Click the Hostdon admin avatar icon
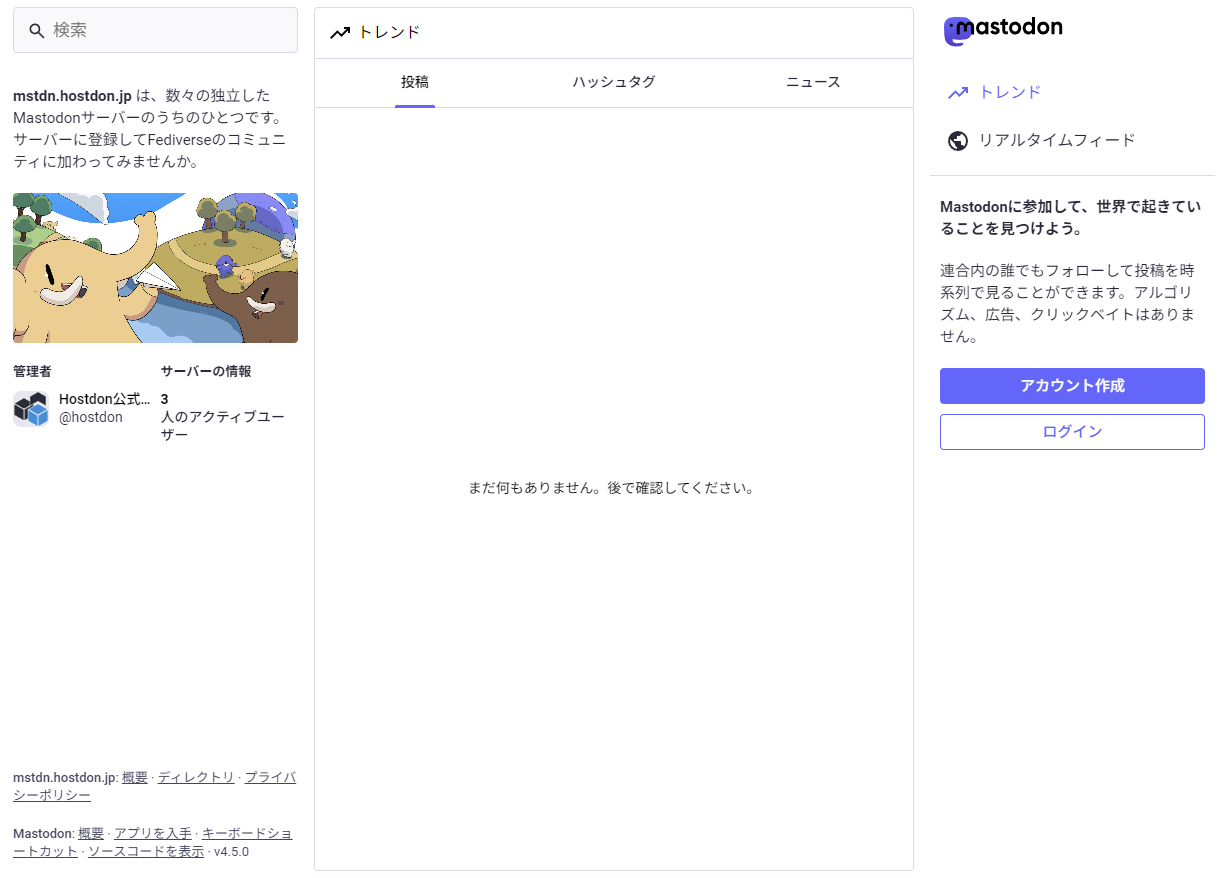 pyautogui.click(x=31, y=409)
